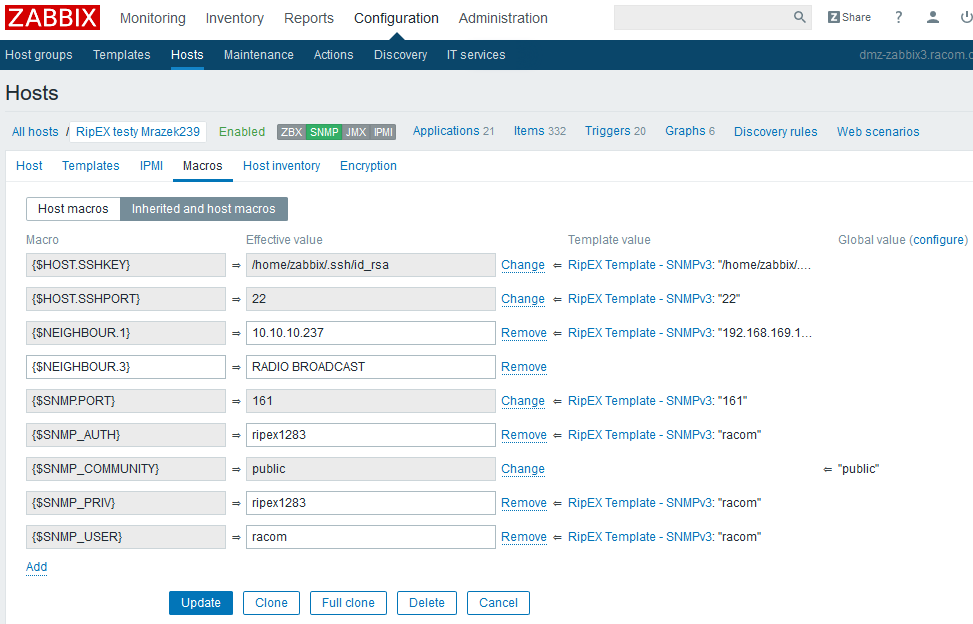
Task: Go to Maintenance submenu
Action: tap(259, 55)
